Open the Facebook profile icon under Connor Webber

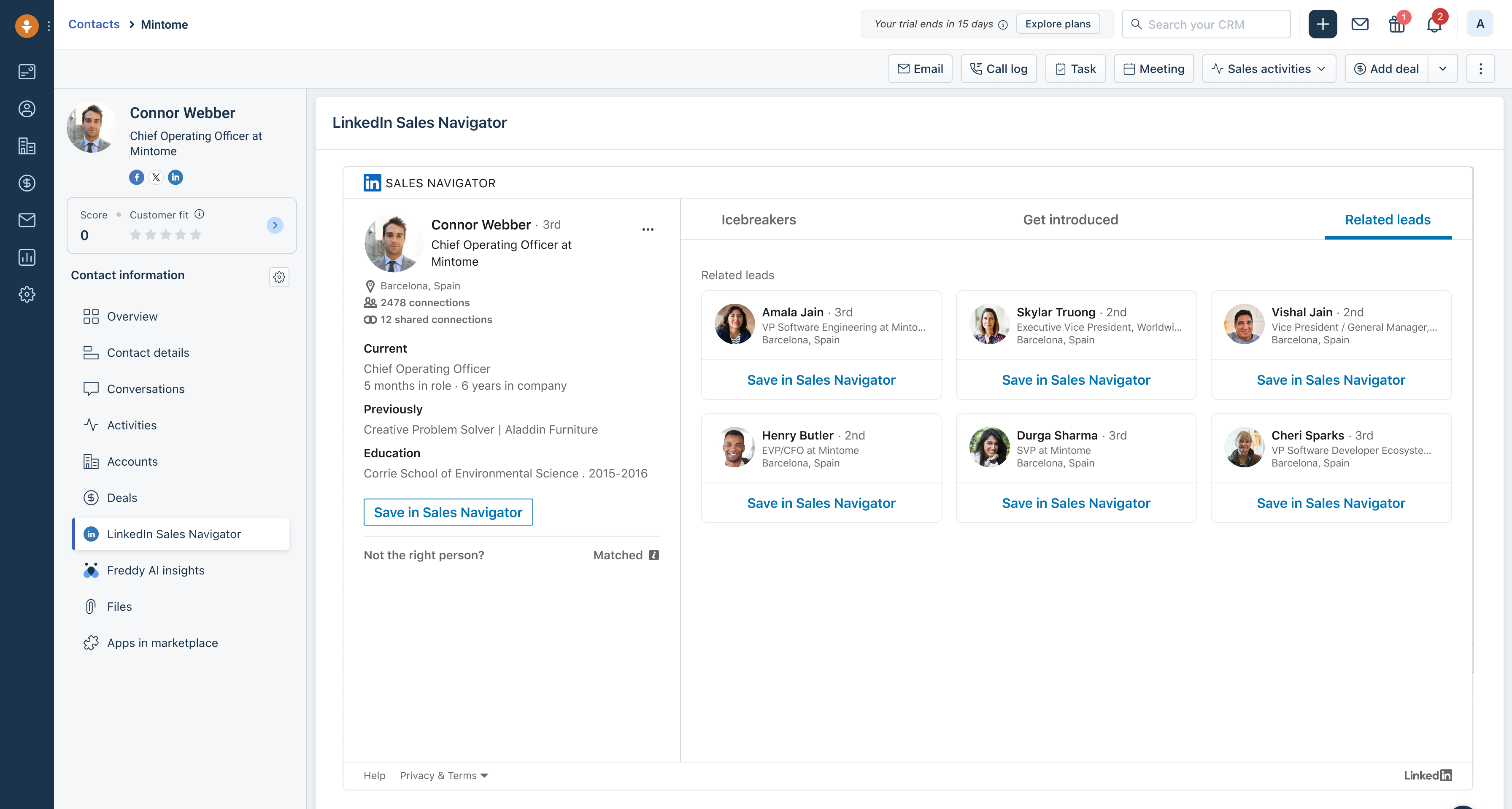[136, 177]
